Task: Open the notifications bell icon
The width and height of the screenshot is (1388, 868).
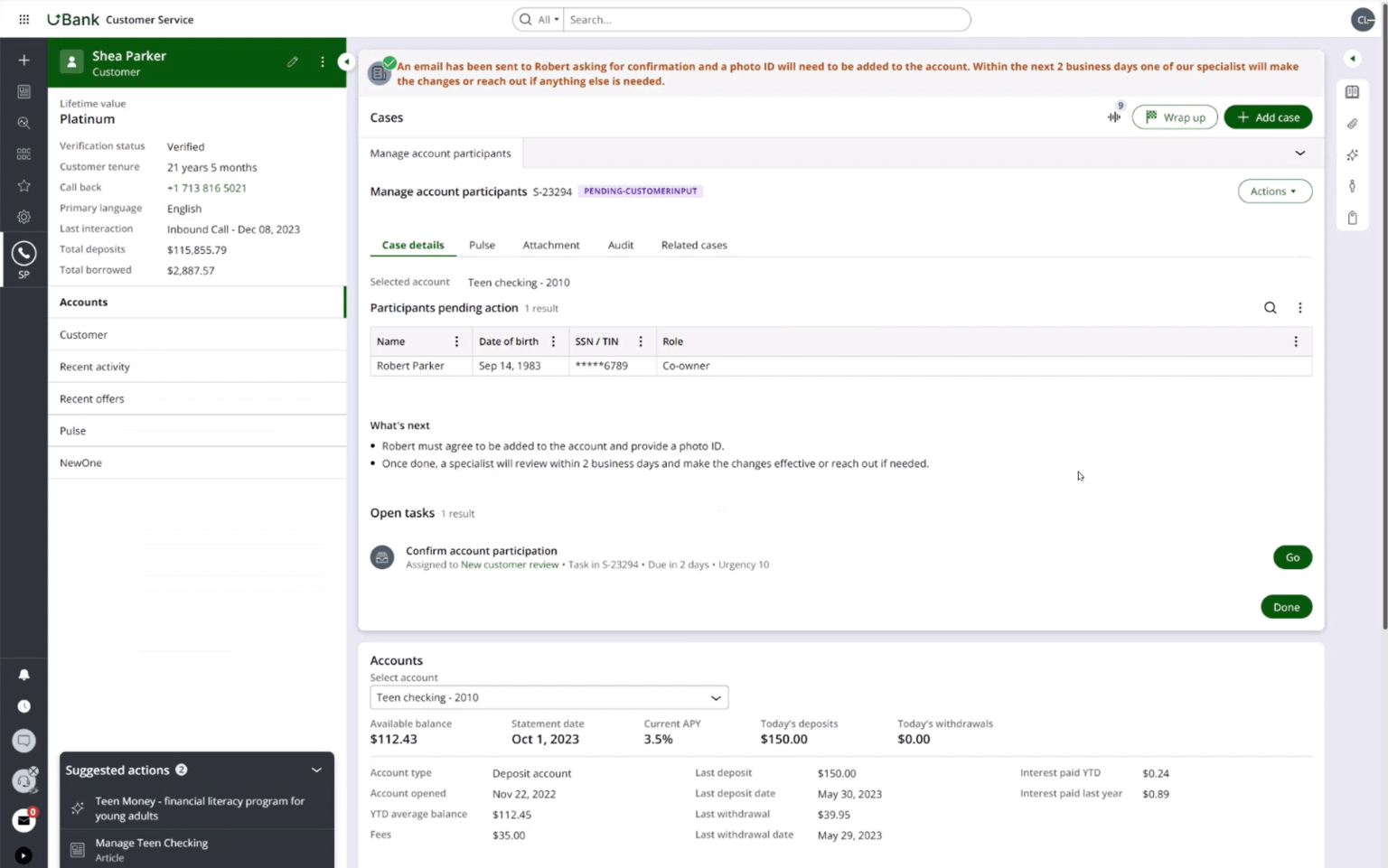Action: [24, 675]
